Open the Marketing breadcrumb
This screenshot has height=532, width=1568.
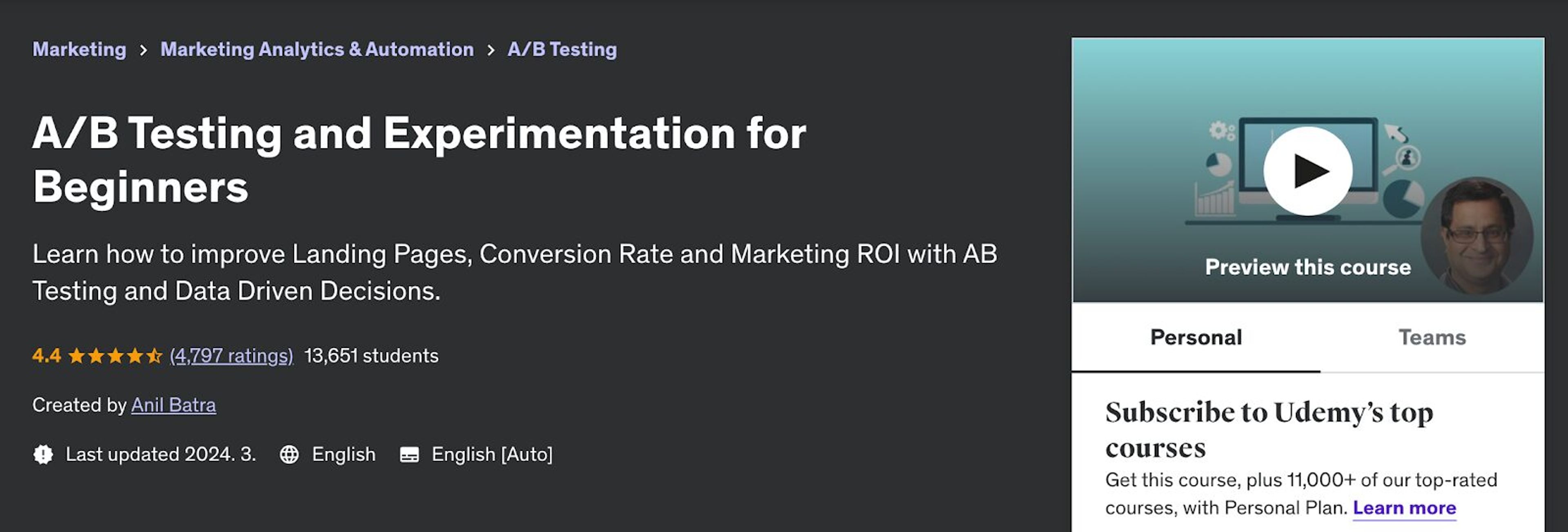coord(79,49)
